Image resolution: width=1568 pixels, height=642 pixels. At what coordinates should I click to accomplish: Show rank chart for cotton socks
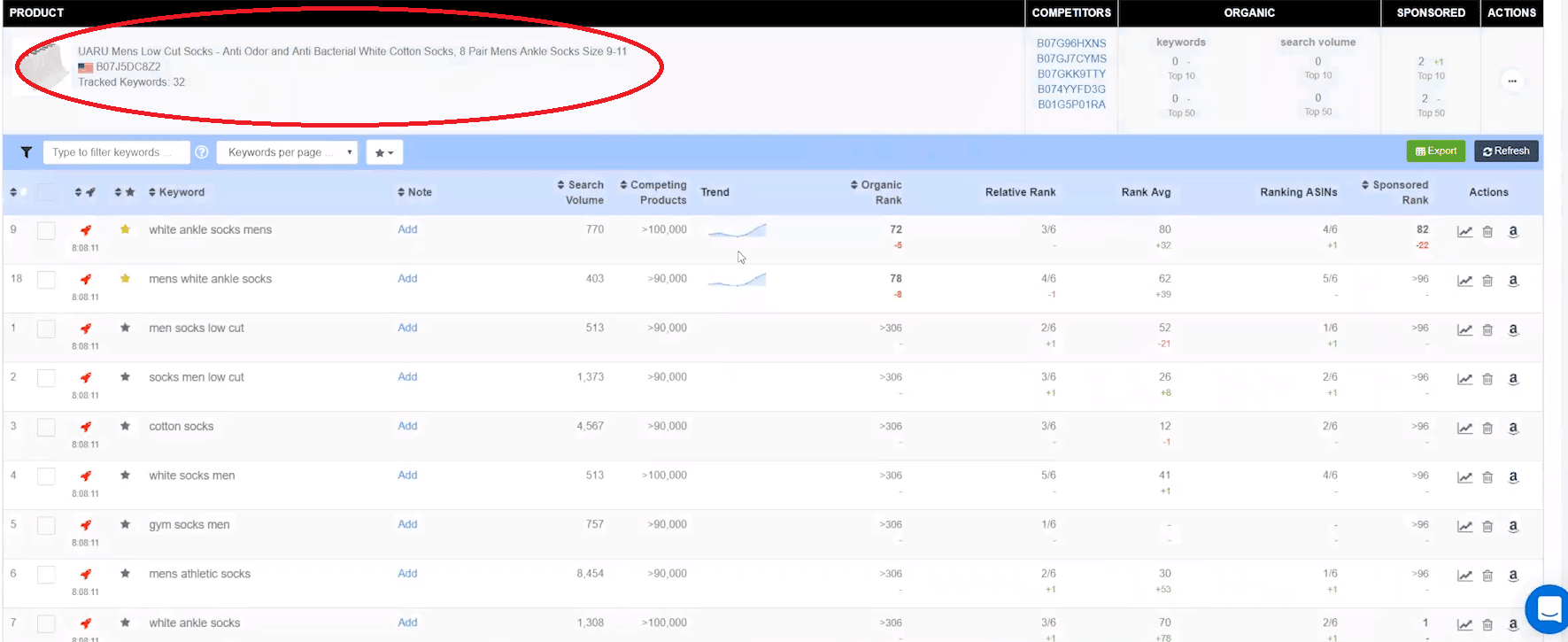point(1465,429)
